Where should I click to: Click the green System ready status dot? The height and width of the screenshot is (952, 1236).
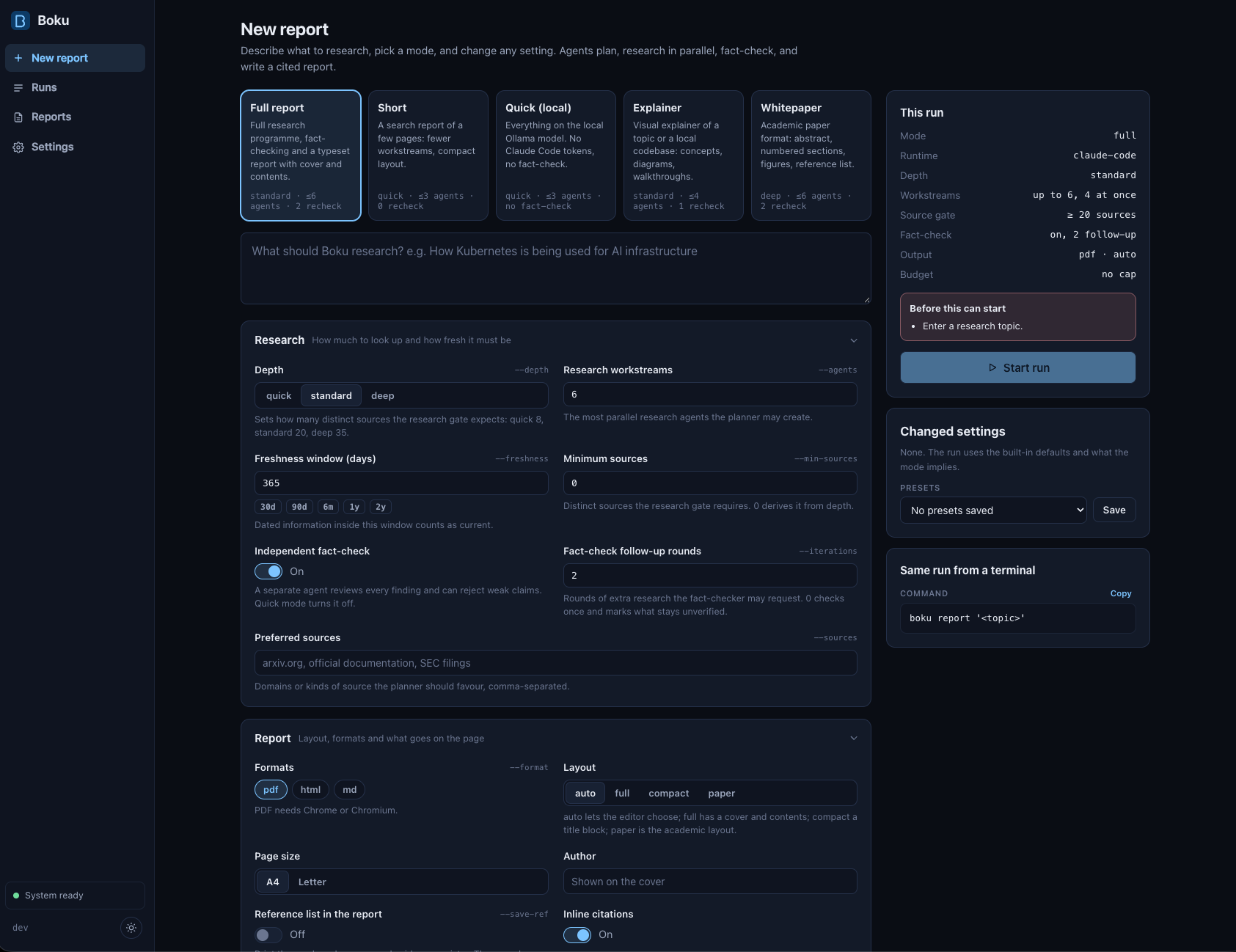tap(16, 896)
